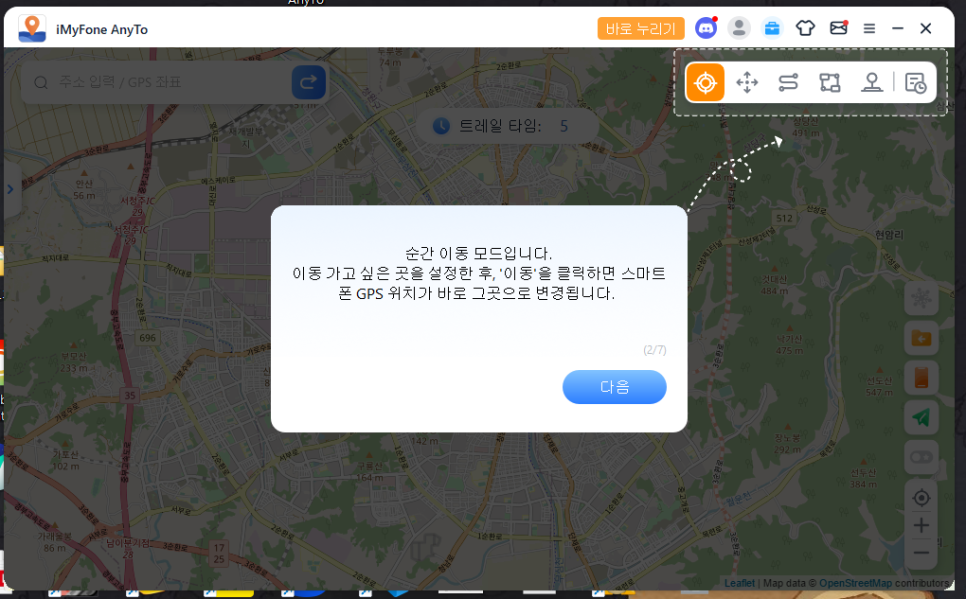Open the Discord community icon
The image size is (966, 599).
706,28
